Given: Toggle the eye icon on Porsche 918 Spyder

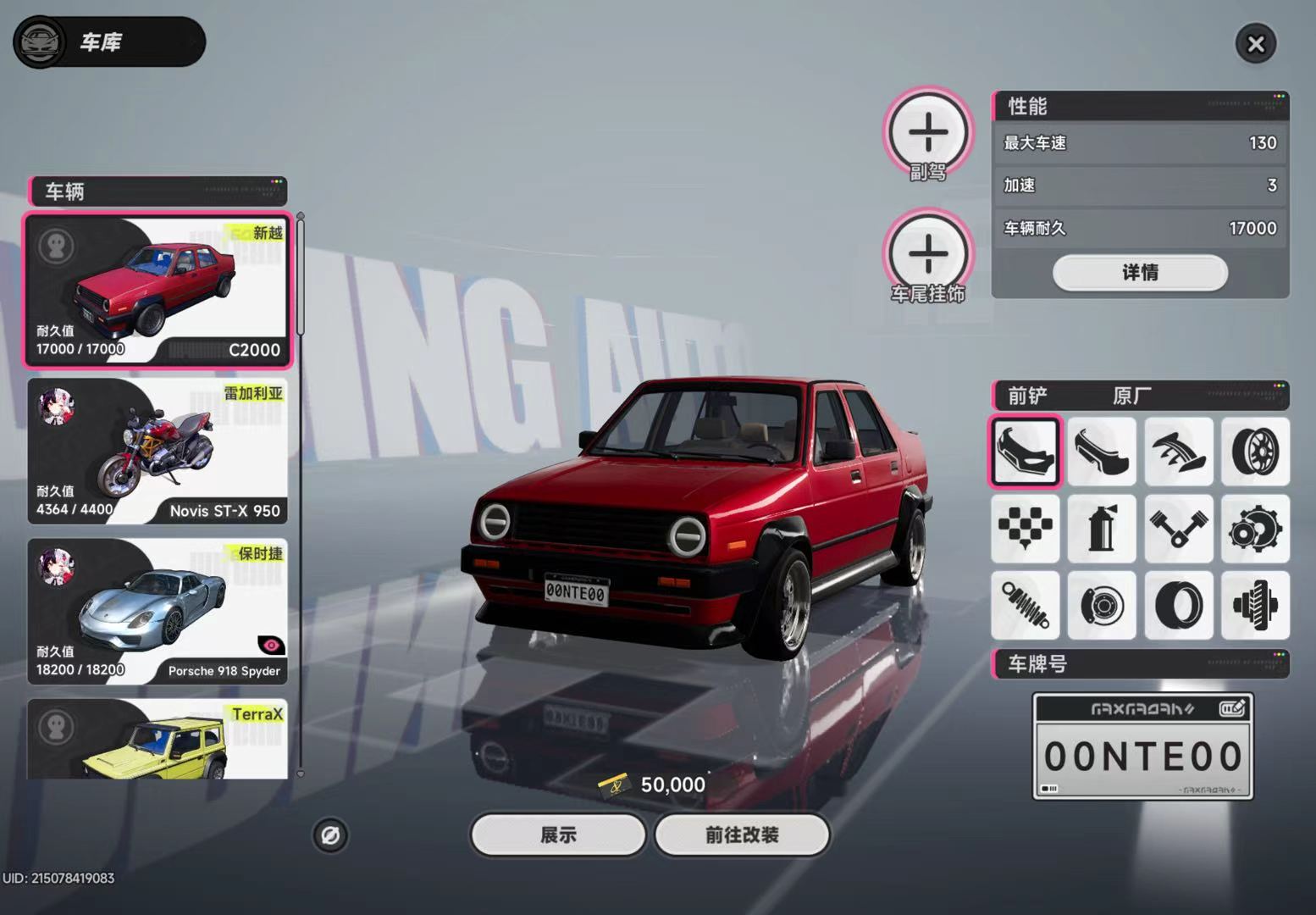Looking at the screenshot, I should point(271,646).
